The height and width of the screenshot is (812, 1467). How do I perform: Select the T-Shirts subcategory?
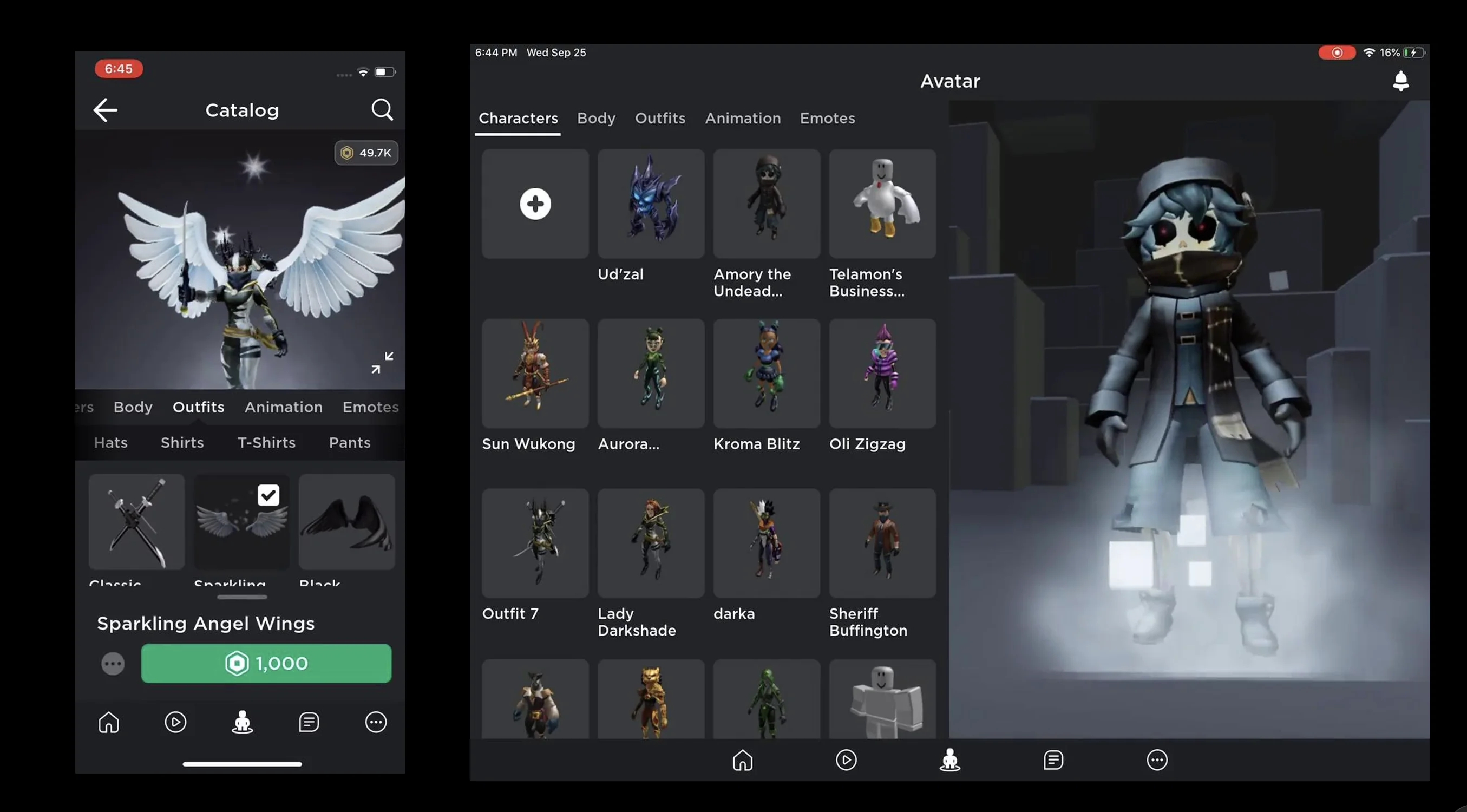pyautogui.click(x=266, y=442)
